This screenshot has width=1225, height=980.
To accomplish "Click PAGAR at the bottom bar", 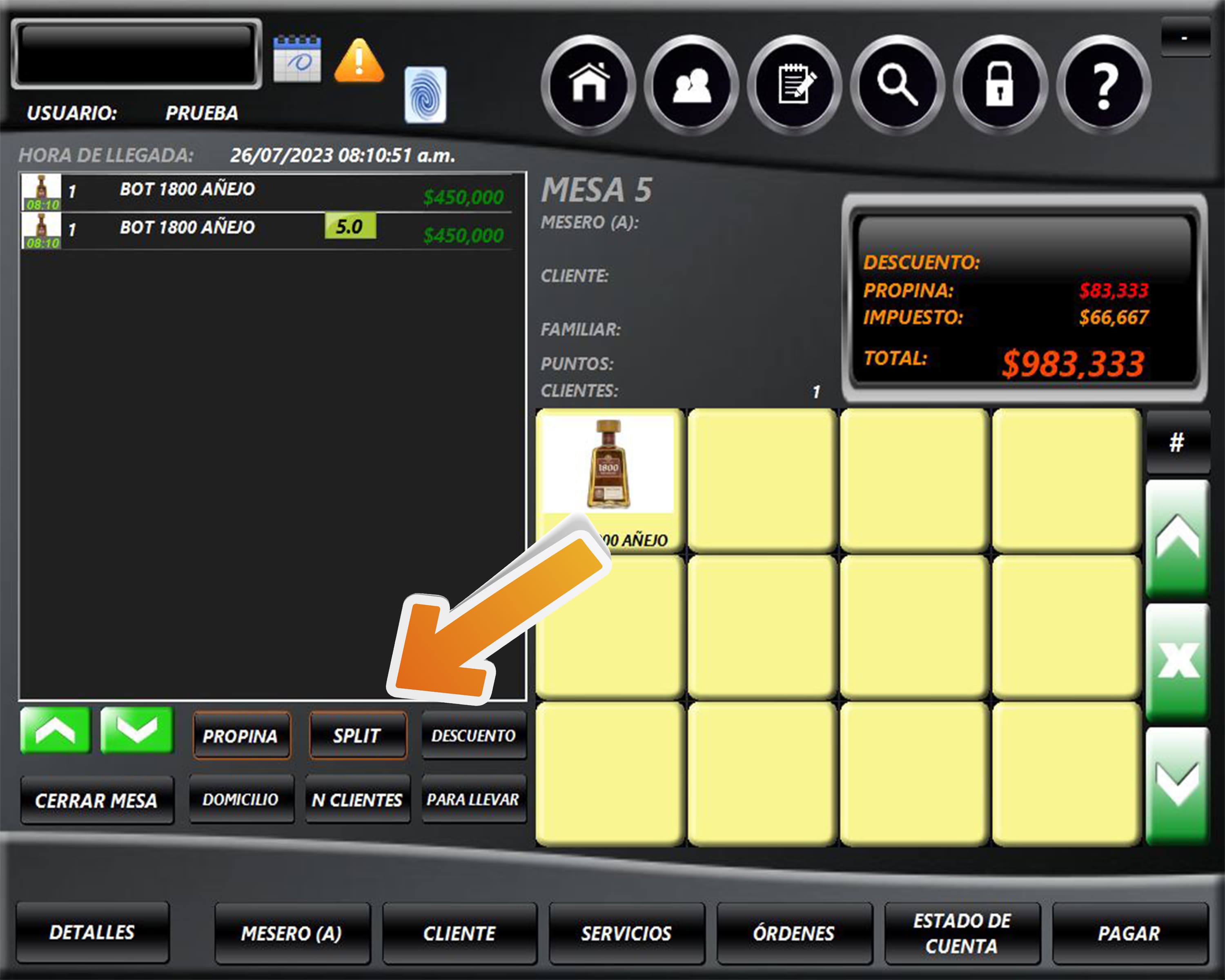I will [1129, 933].
